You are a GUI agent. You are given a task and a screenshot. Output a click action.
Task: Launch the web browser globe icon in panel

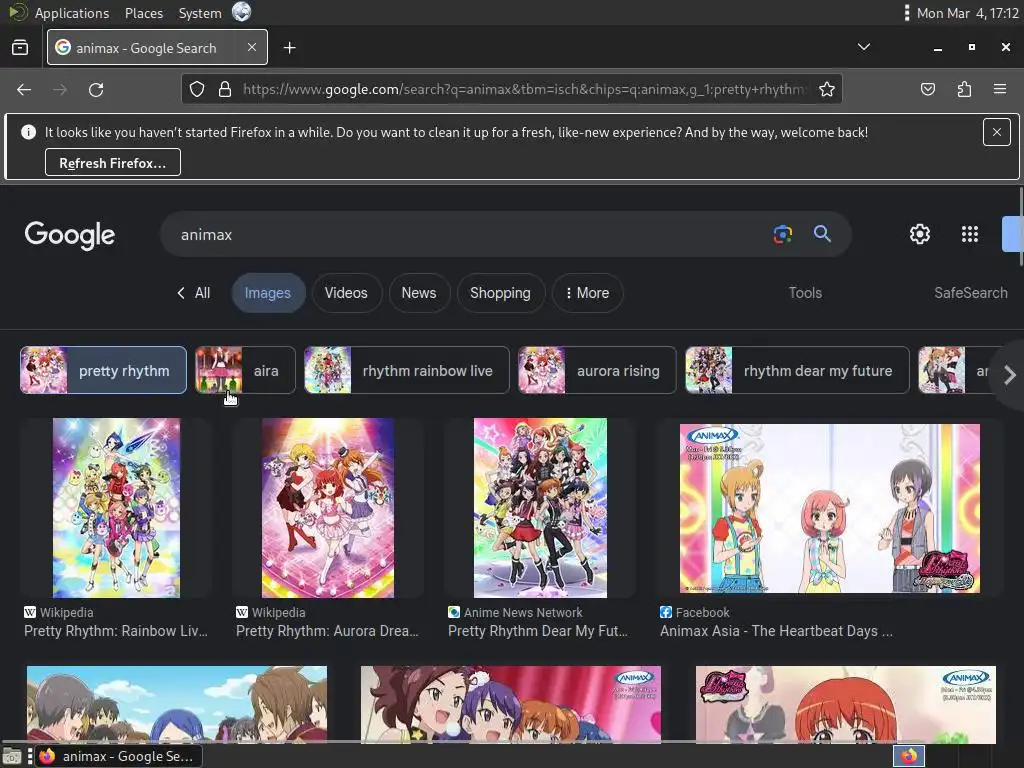[242, 12]
